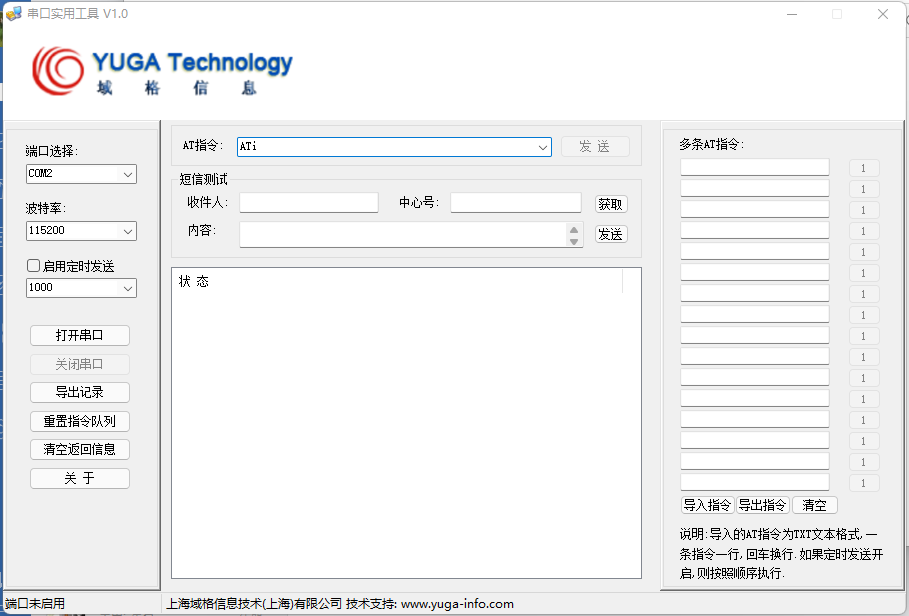Image resolution: width=909 pixels, height=616 pixels.
Task: Click the first 多条AT指令 input field
Action: click(755, 167)
